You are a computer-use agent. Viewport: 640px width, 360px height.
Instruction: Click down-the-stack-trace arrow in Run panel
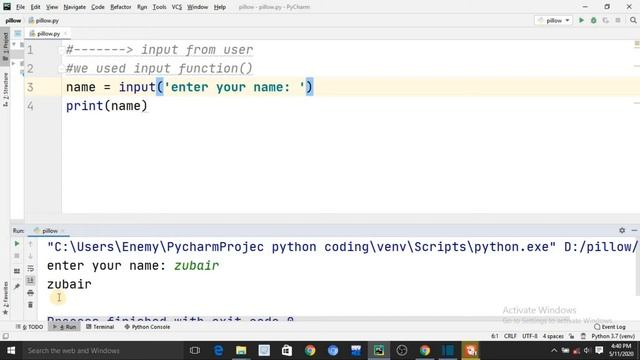pos(30,256)
